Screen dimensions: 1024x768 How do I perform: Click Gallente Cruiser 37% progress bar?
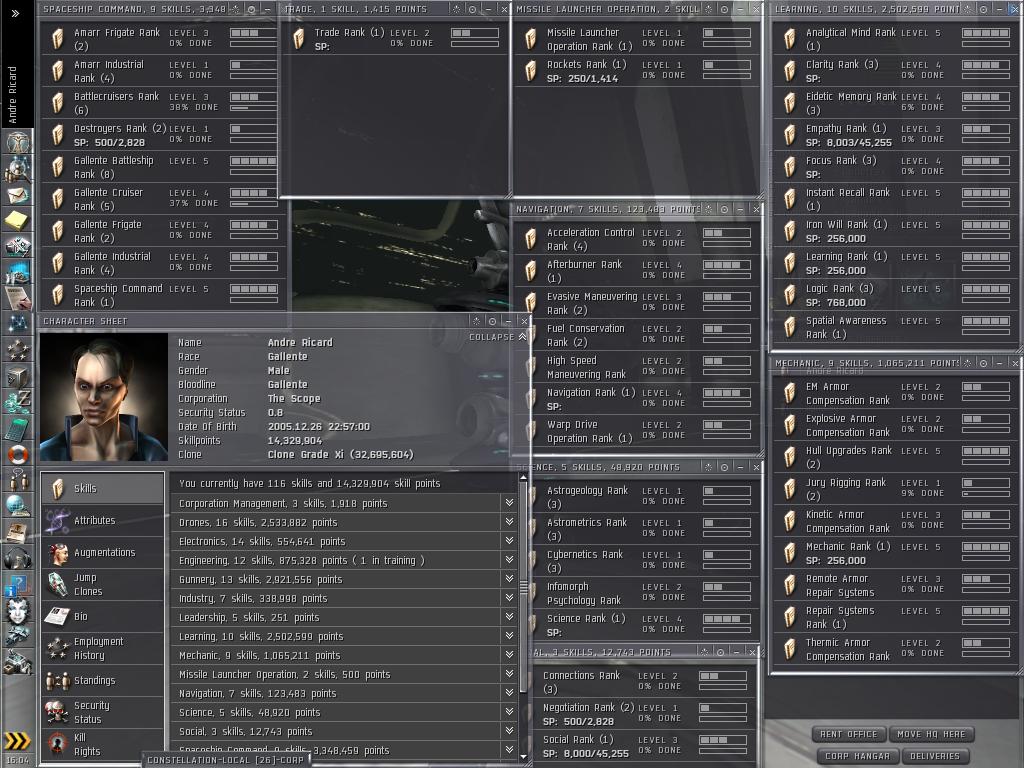pos(253,204)
